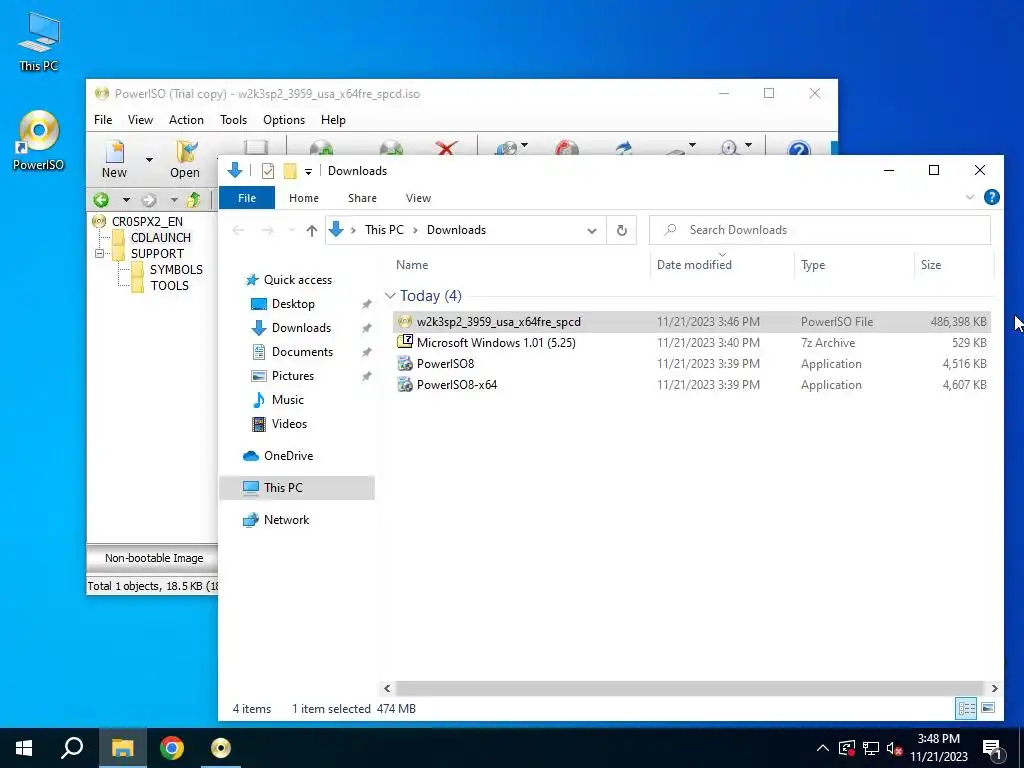Open dropdown arrow next to New button
The image size is (1024, 768).
click(x=149, y=160)
